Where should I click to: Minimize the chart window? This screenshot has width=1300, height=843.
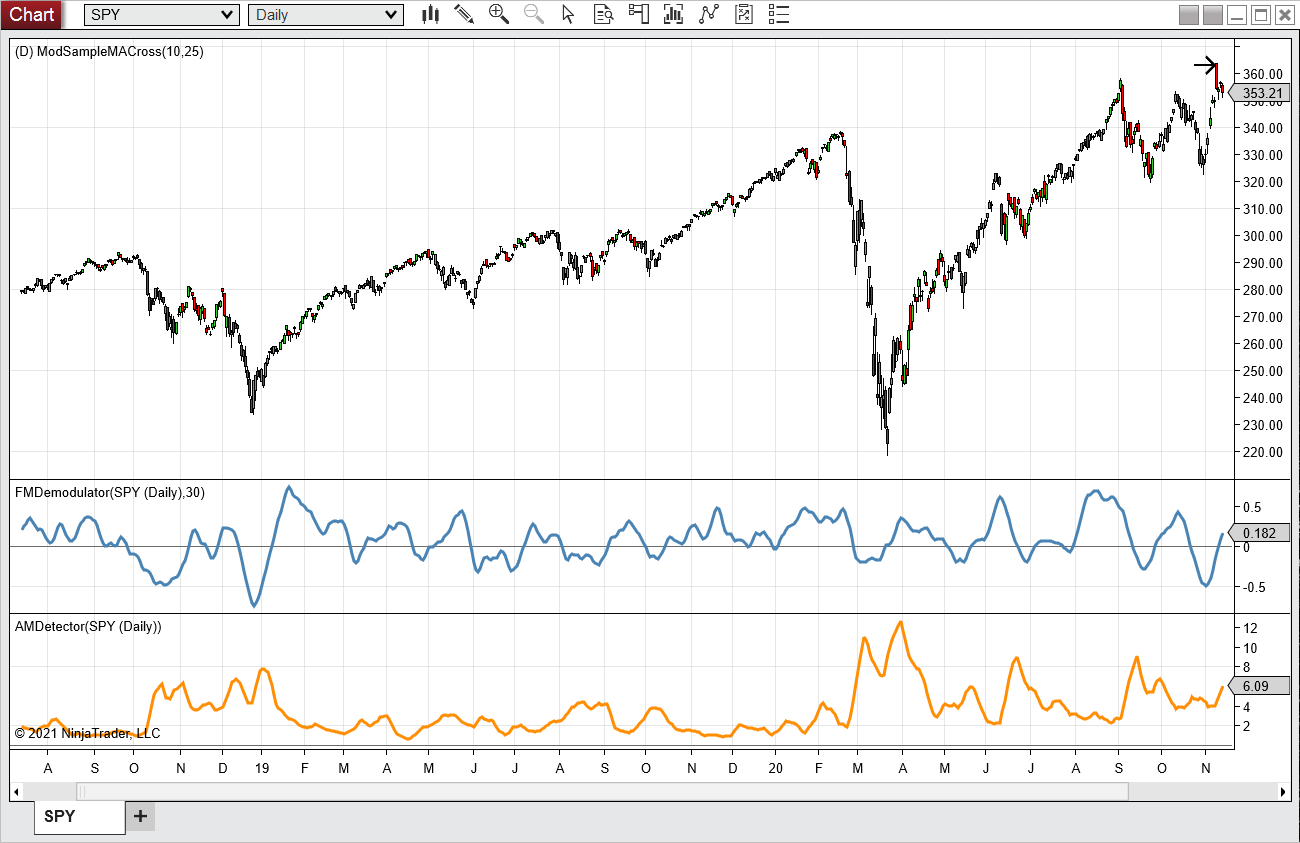1238,15
